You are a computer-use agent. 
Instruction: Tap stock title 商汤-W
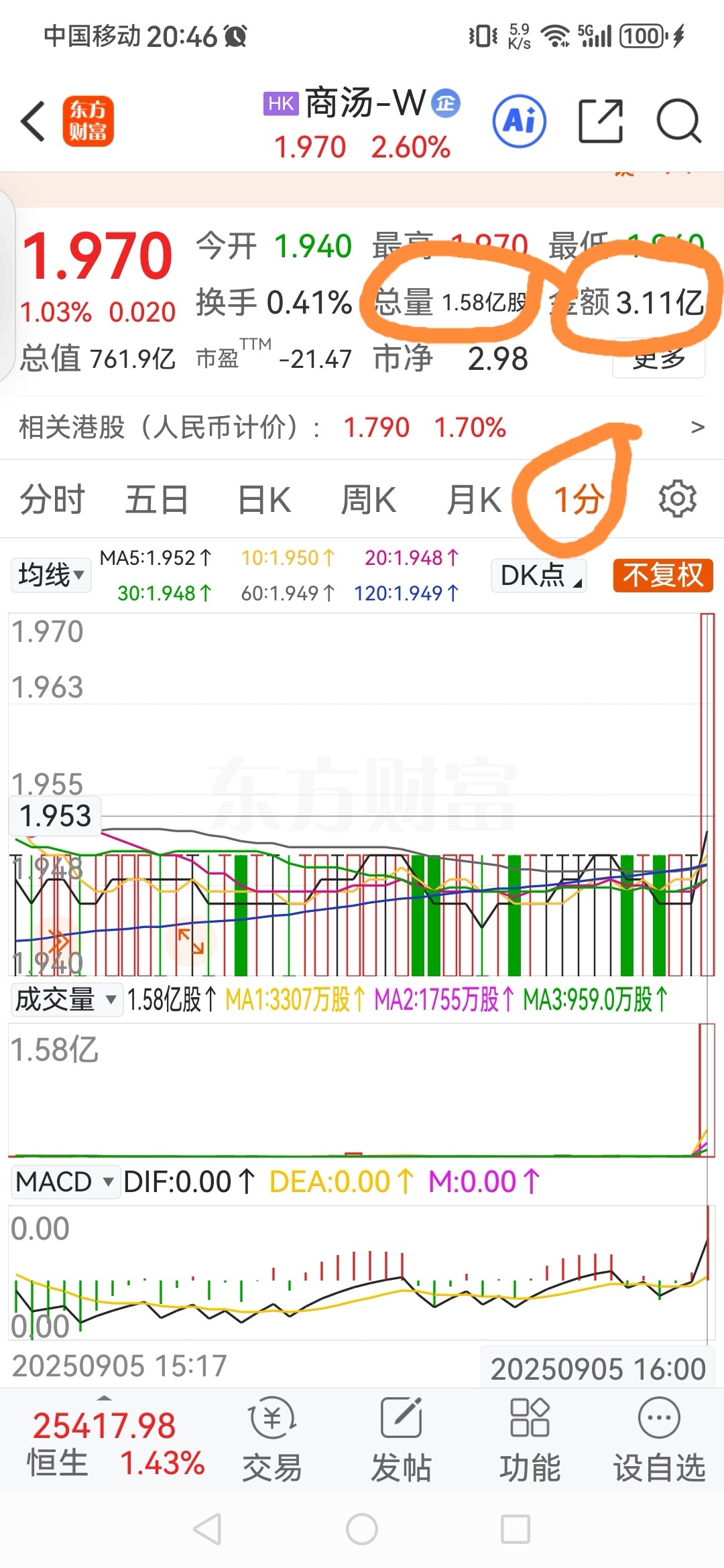tap(365, 103)
